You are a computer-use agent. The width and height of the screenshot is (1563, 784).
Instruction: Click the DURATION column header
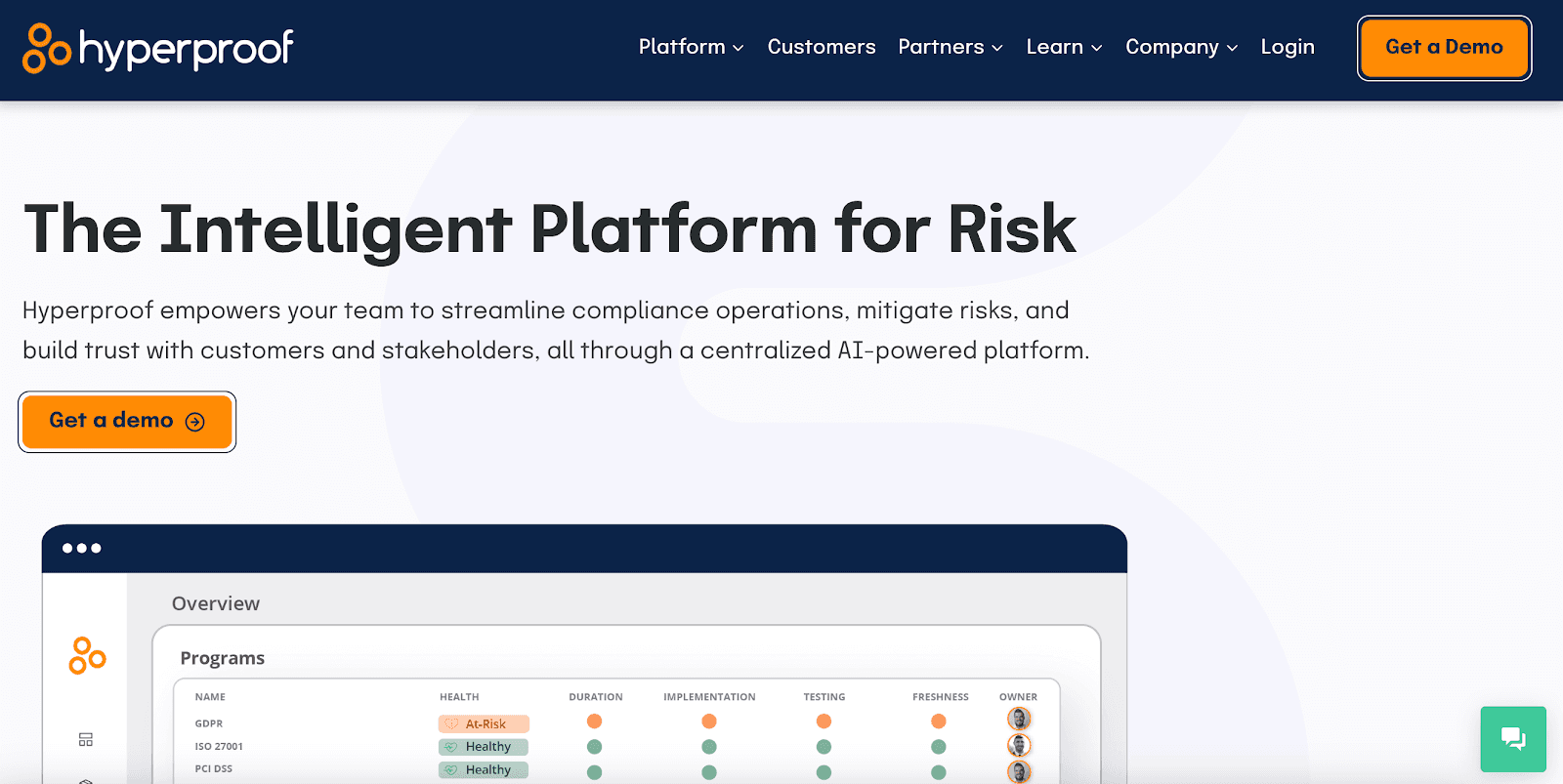click(596, 697)
